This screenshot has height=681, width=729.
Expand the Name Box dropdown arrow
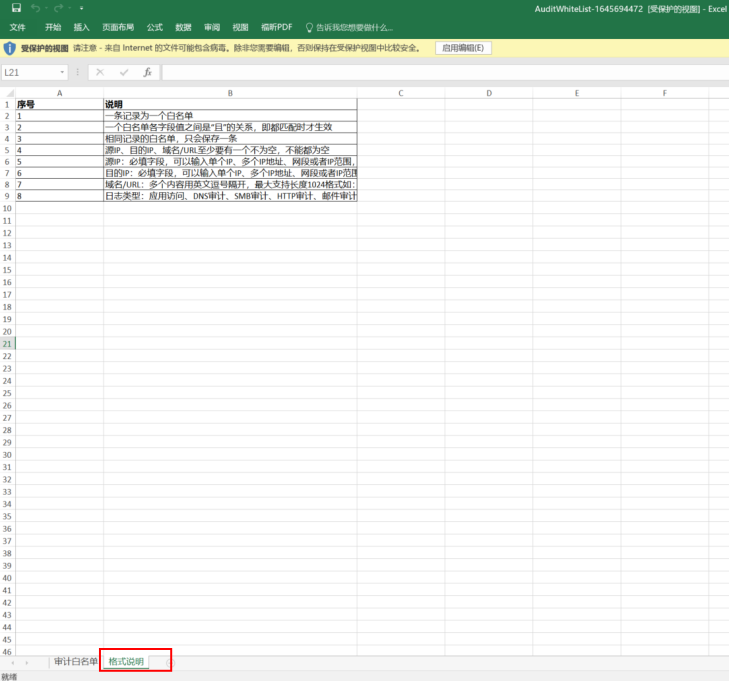click(x=62, y=72)
